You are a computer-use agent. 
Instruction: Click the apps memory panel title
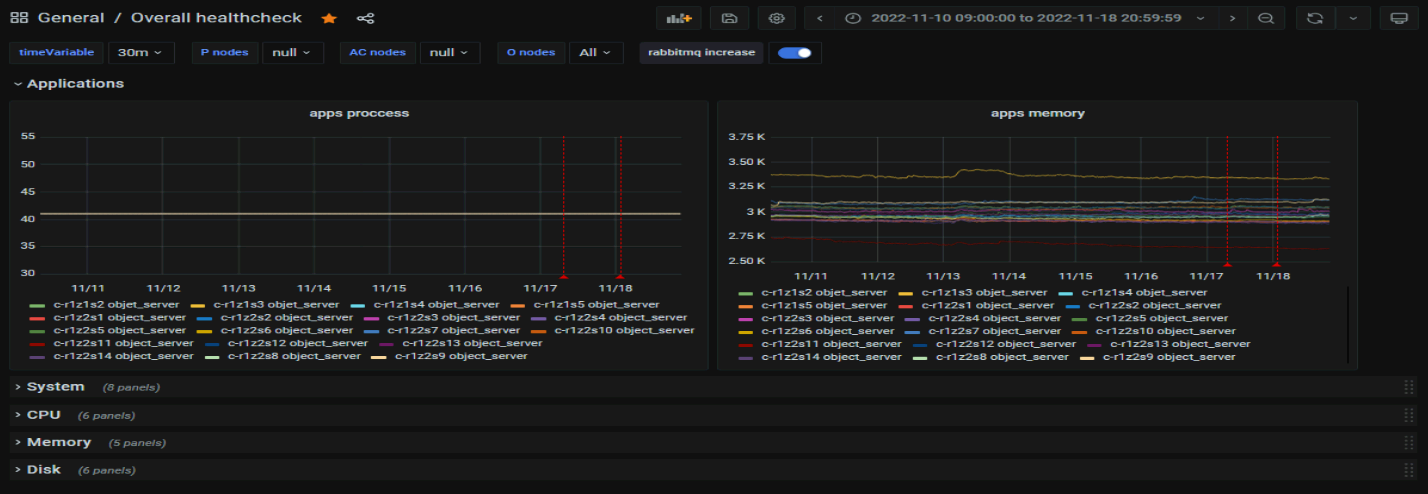(x=1037, y=113)
